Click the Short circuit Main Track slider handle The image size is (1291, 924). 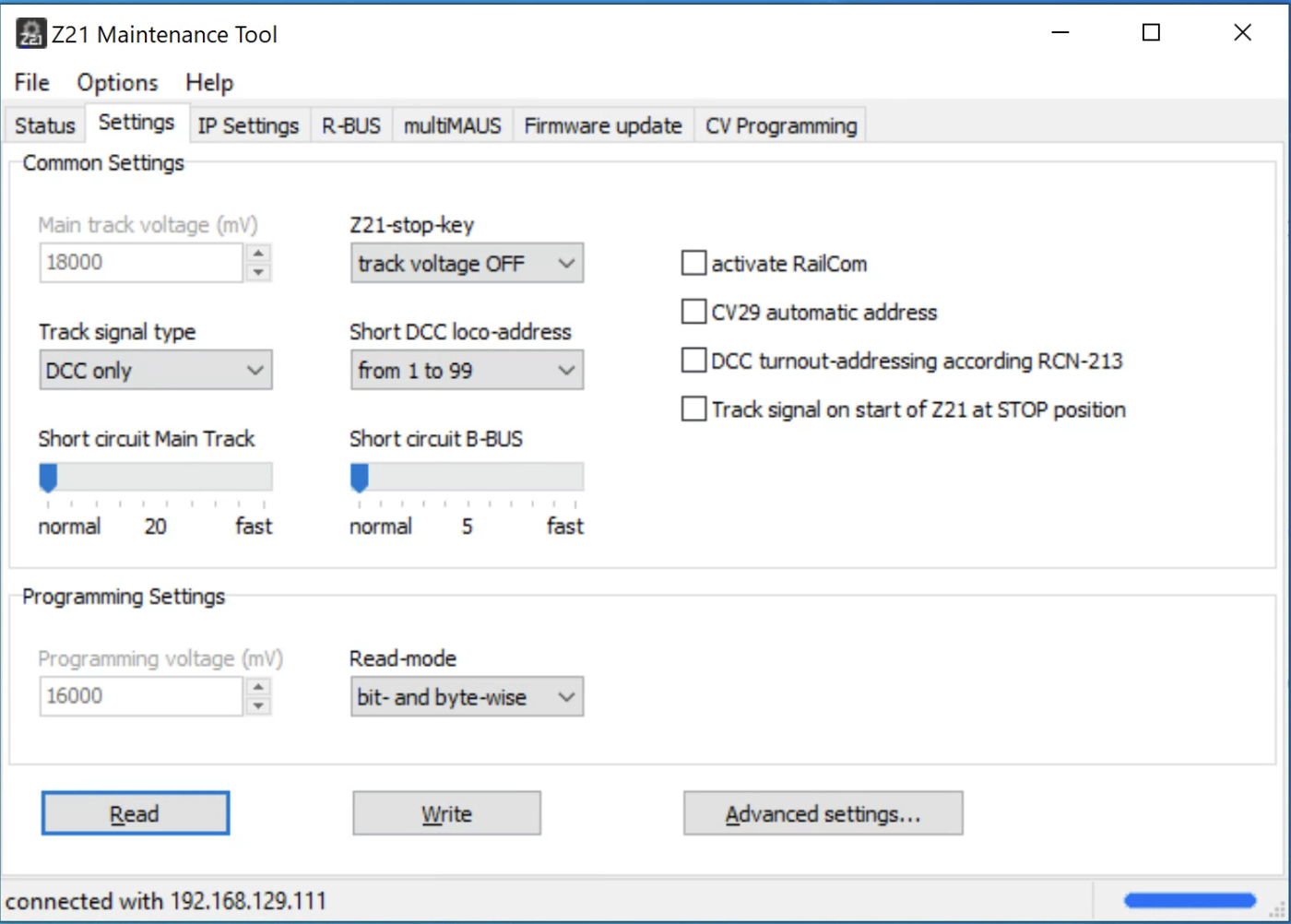48,478
